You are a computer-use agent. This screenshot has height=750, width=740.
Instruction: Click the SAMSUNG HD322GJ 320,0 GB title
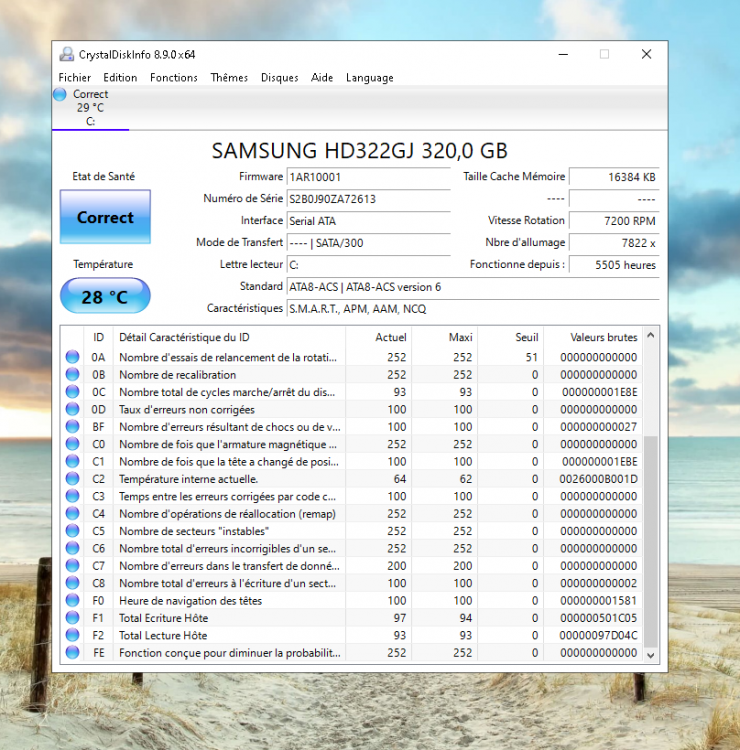[x=360, y=151]
